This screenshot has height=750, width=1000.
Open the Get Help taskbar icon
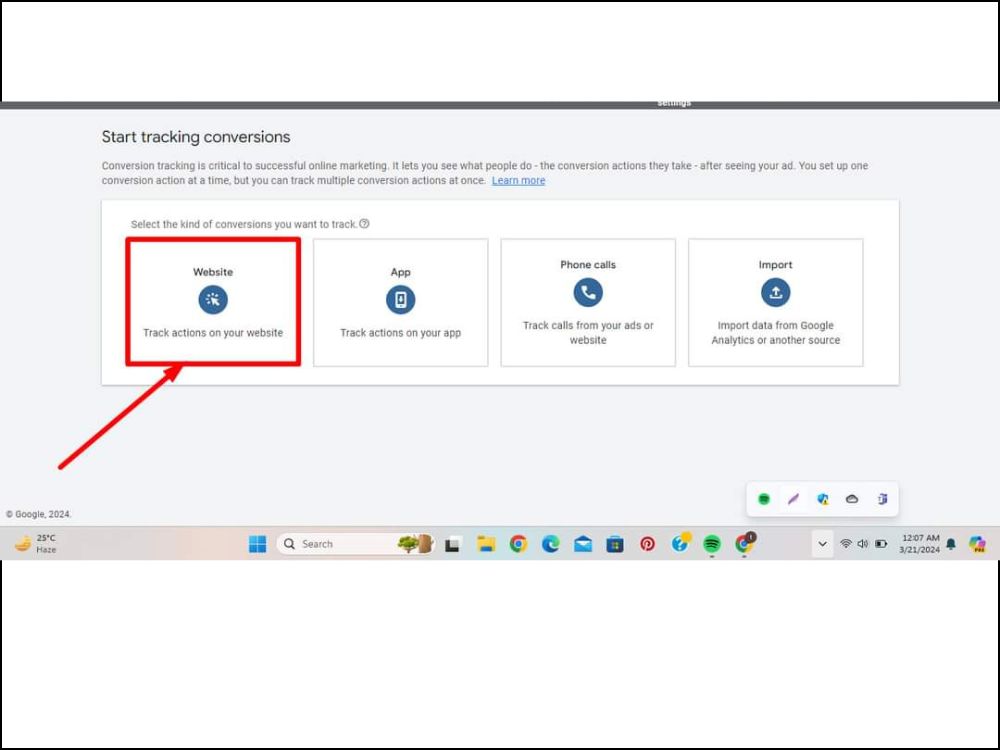coord(680,543)
